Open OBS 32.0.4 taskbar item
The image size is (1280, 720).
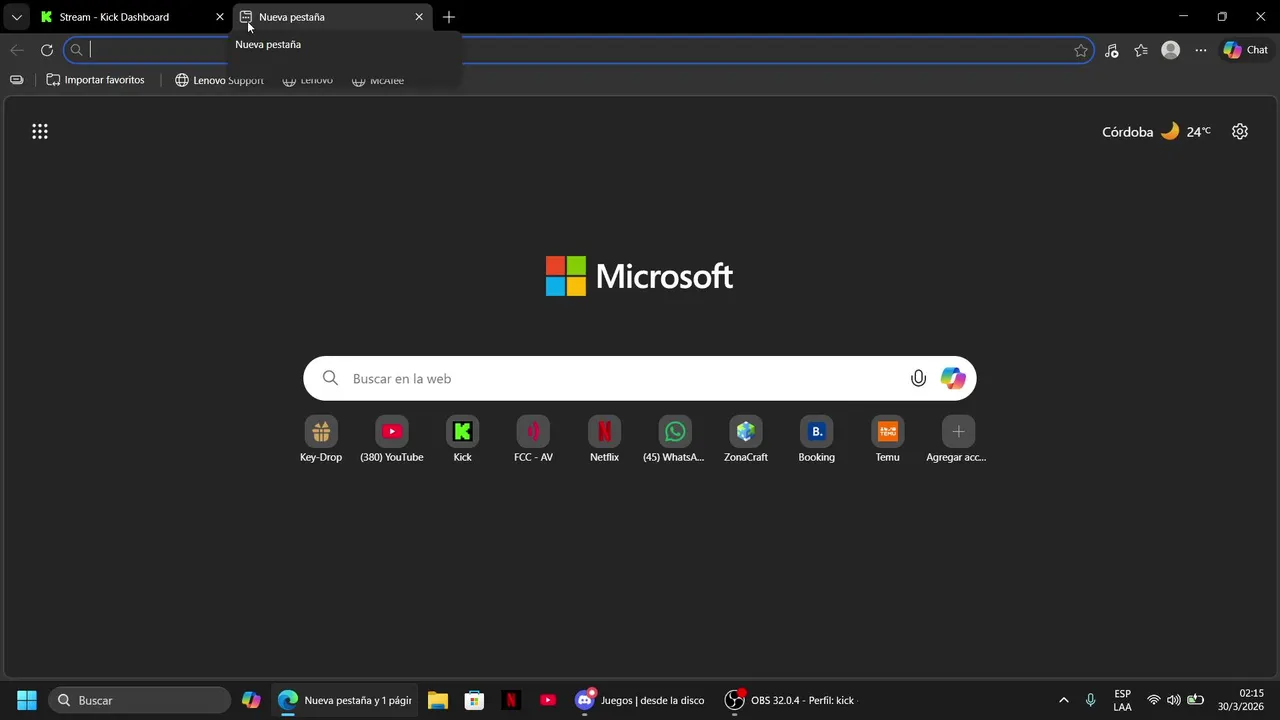point(790,700)
